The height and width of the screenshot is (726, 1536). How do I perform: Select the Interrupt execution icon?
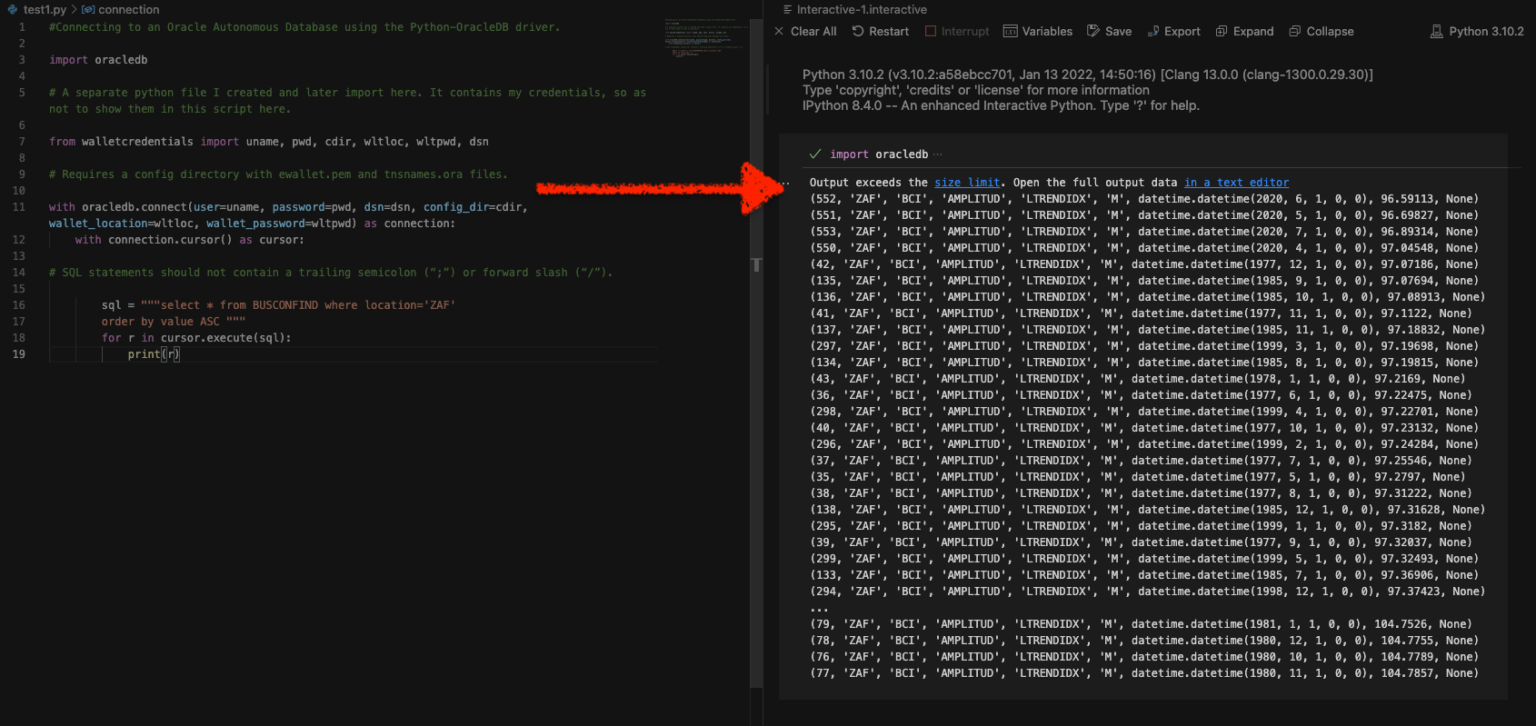(x=932, y=31)
